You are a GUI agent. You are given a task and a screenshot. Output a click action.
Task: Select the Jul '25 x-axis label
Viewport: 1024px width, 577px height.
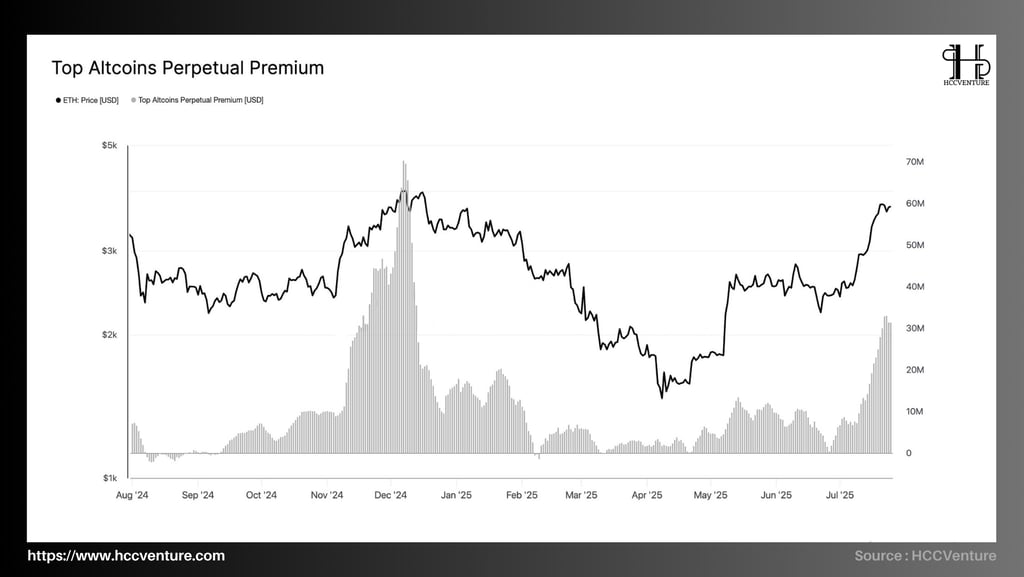[840, 495]
